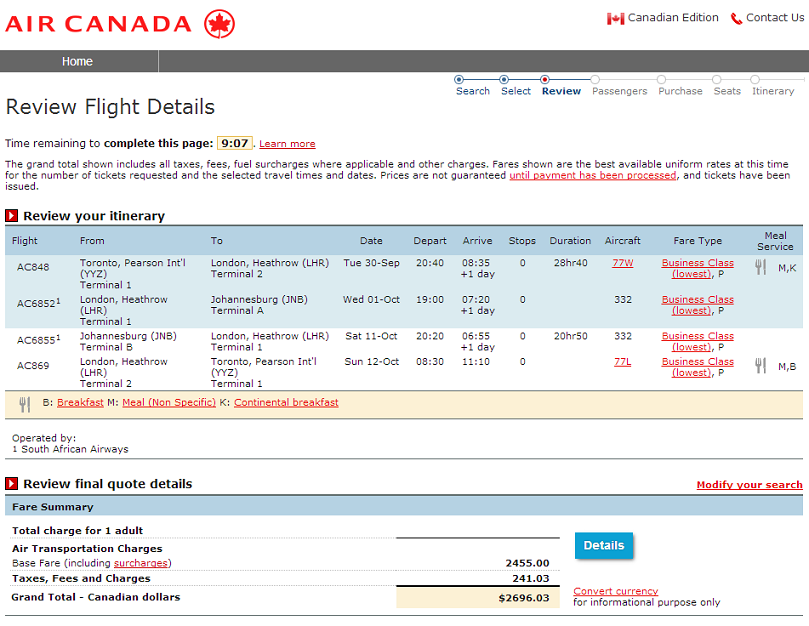Click the red arrow beside Review your itinerary
Image resolution: width=809 pixels, height=626 pixels.
pos(11,216)
